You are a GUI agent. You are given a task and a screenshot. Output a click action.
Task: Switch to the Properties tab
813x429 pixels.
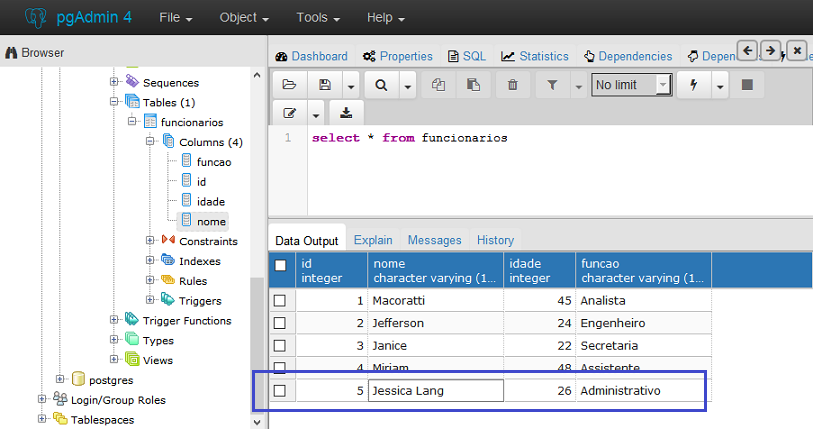[x=398, y=56]
